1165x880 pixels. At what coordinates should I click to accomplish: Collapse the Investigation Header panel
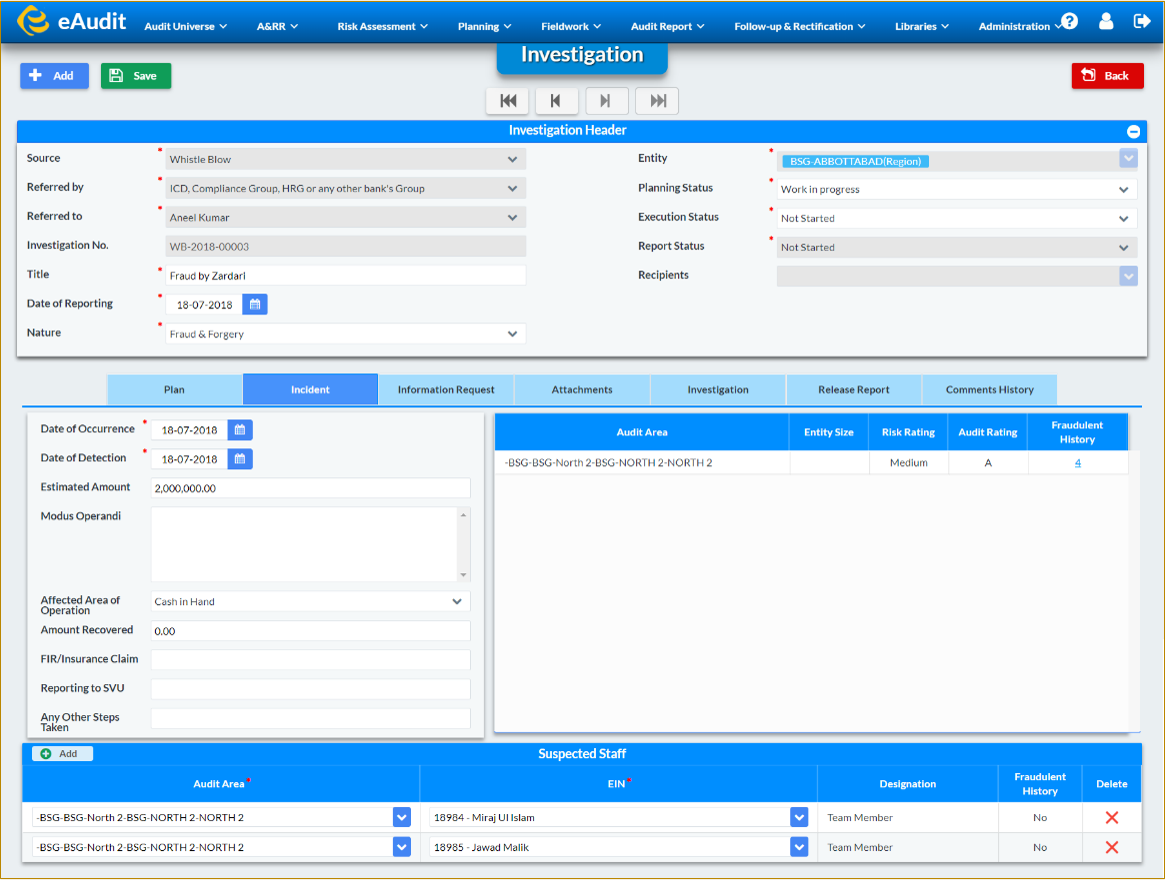click(x=1133, y=131)
